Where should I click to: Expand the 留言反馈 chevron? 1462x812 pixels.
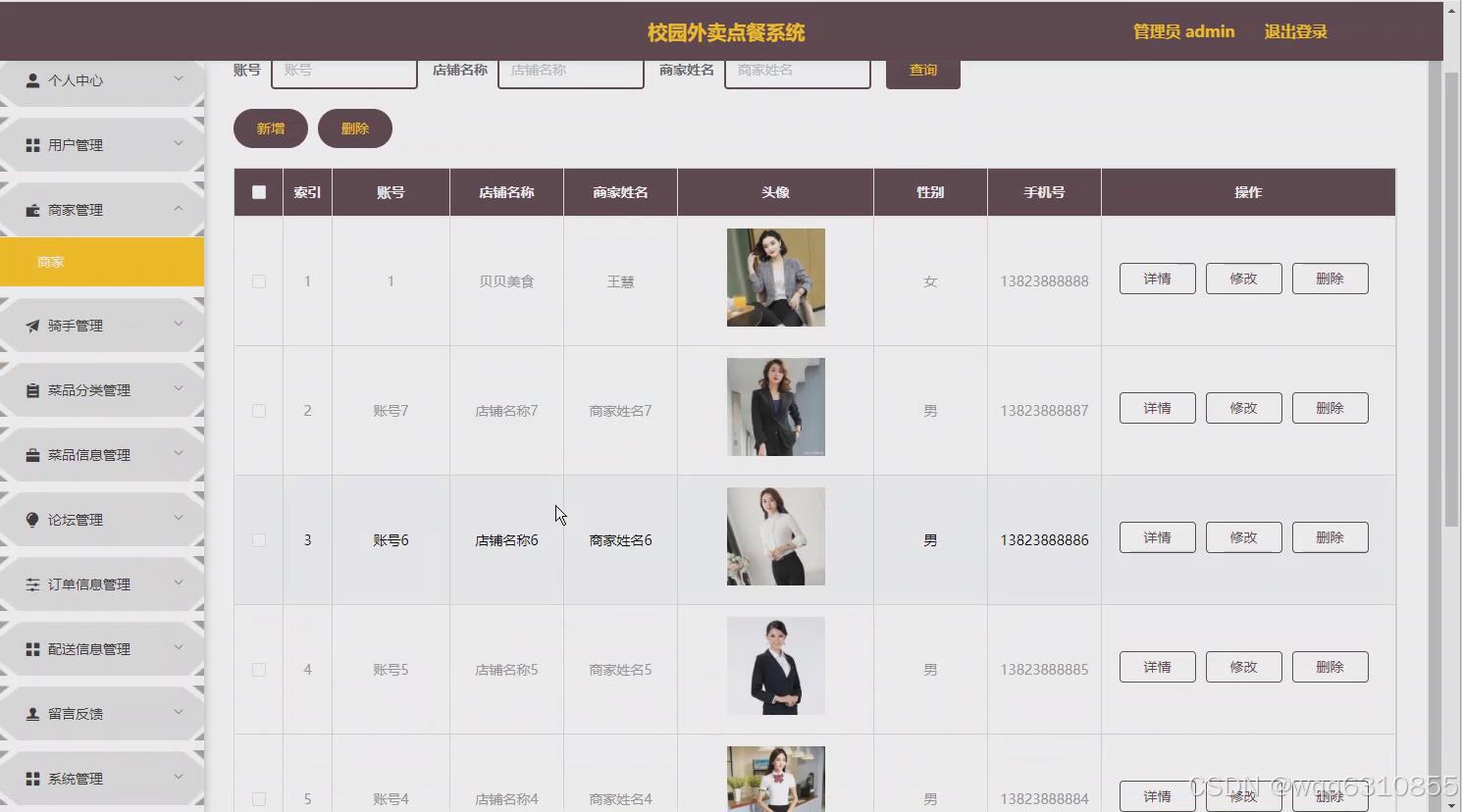[179, 712]
